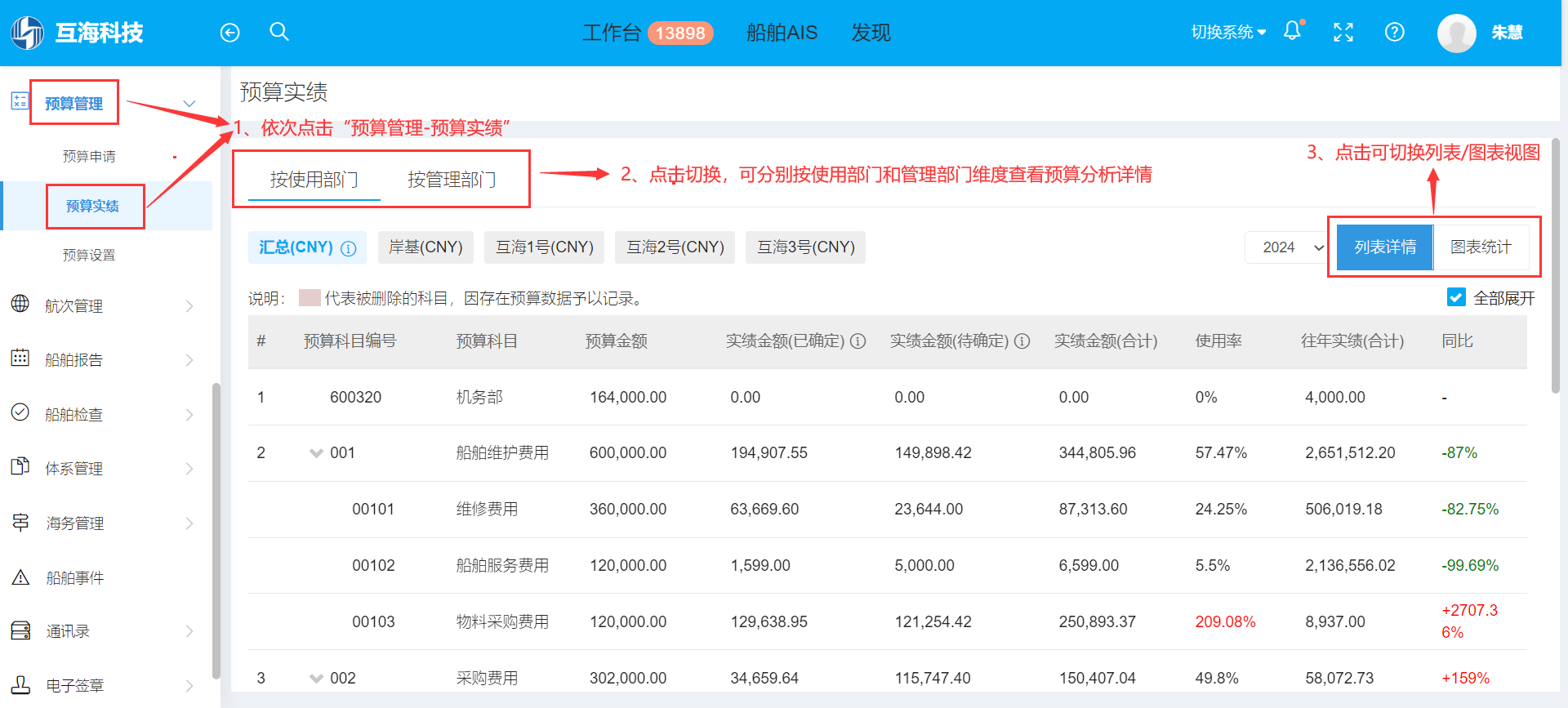Open the notification bell icon
The width and height of the screenshot is (1568, 708).
pyautogui.click(x=1293, y=31)
